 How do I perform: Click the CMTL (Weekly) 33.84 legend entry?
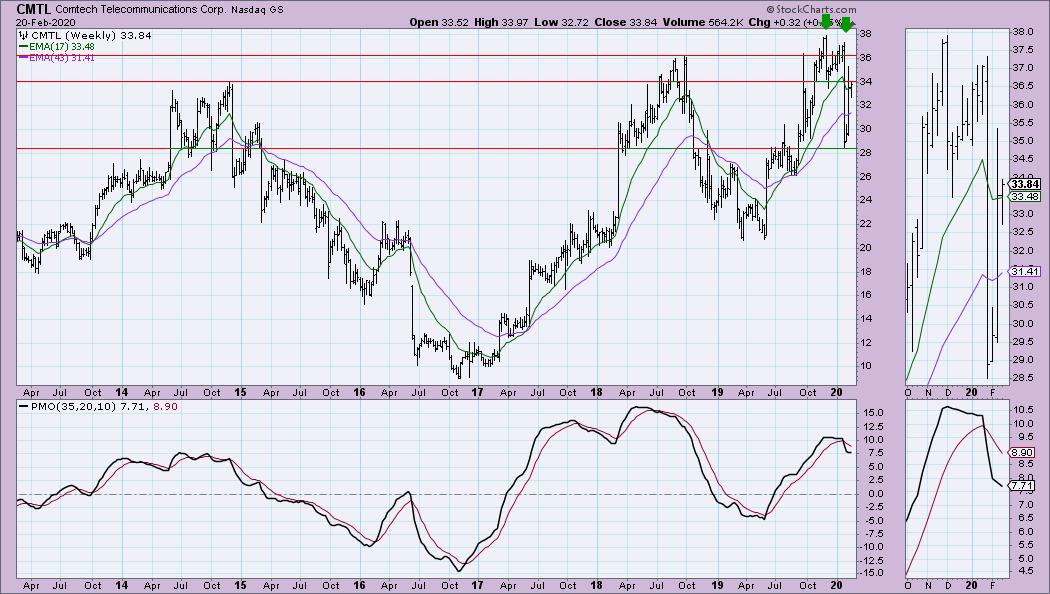click(x=91, y=35)
